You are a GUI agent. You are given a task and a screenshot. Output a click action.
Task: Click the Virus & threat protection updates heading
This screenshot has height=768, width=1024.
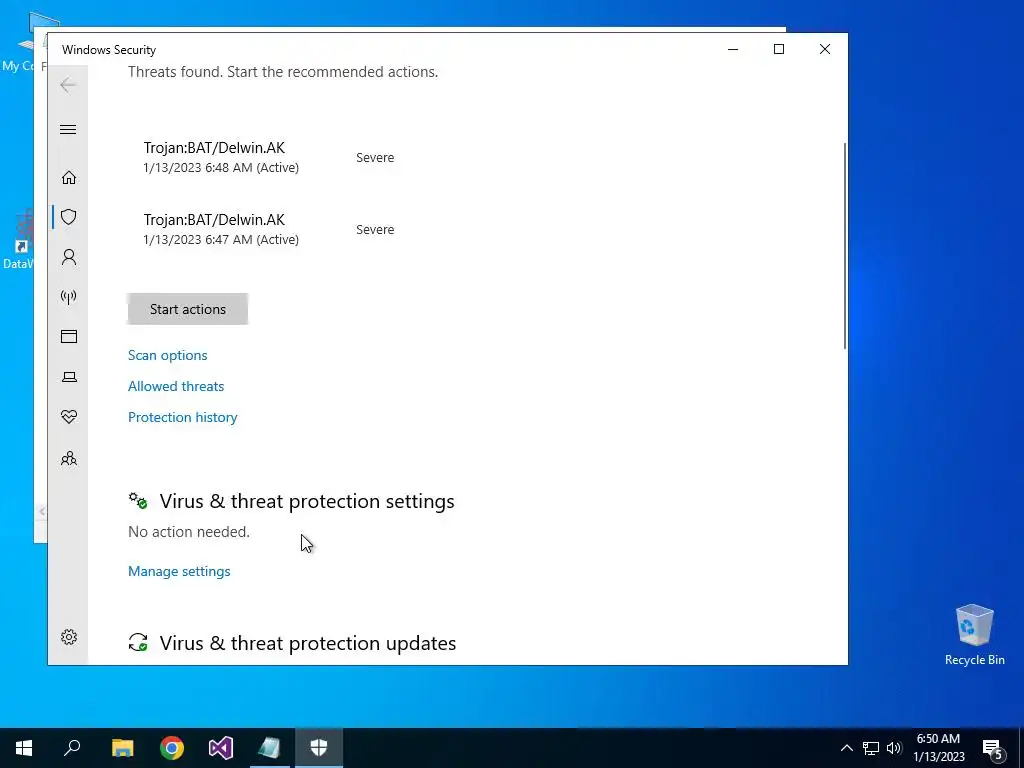308,643
